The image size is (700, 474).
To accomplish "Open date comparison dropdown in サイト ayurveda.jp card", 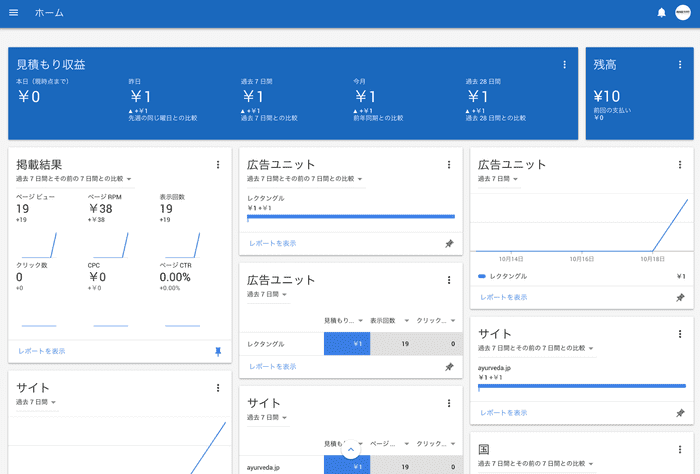I will (x=535, y=348).
